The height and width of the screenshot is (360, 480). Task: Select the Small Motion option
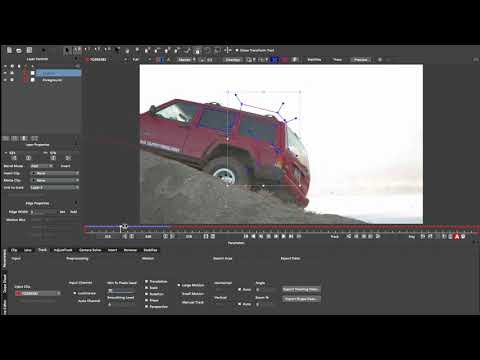193,294
